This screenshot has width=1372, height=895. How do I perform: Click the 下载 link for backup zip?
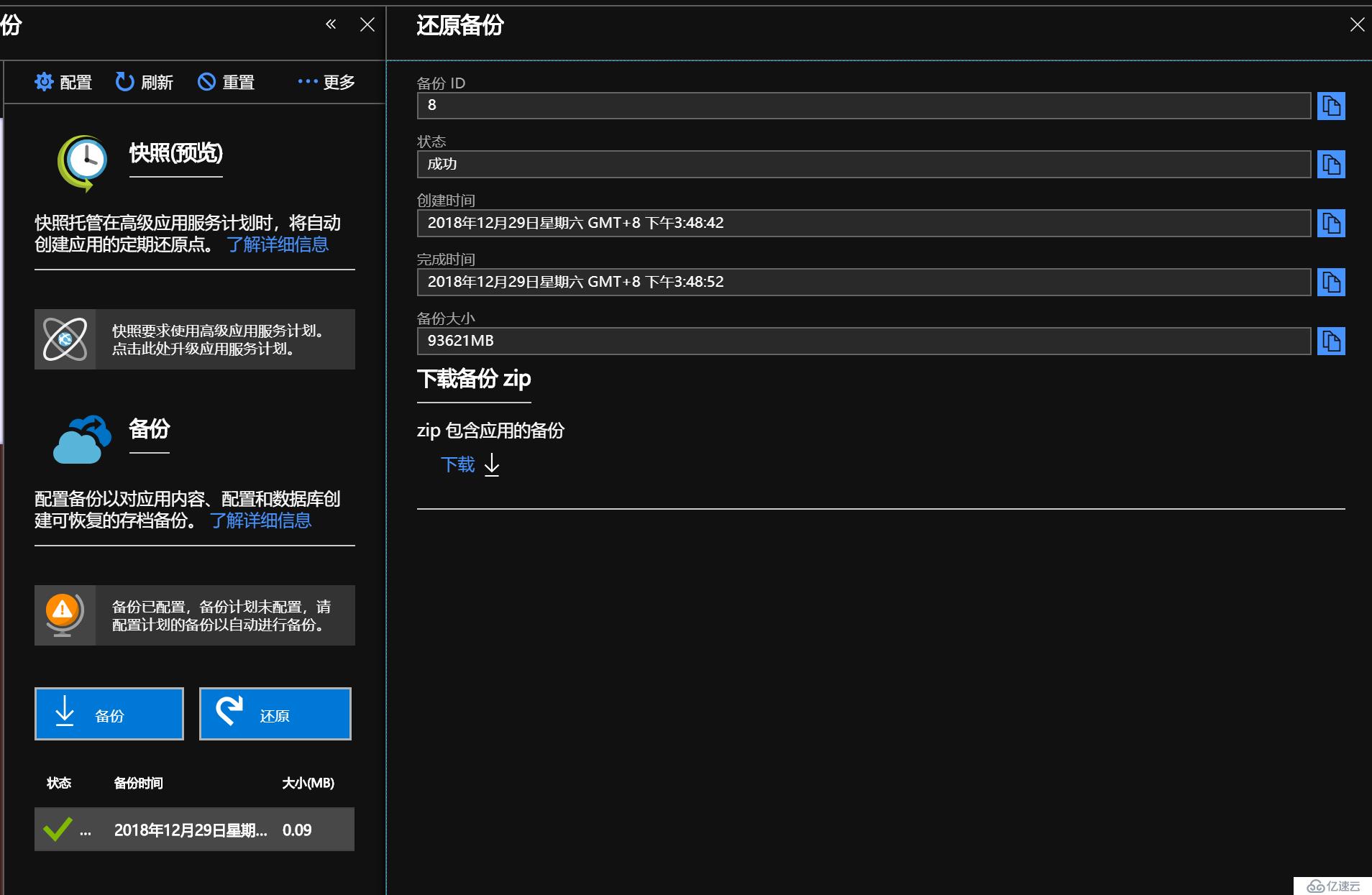pos(457,464)
